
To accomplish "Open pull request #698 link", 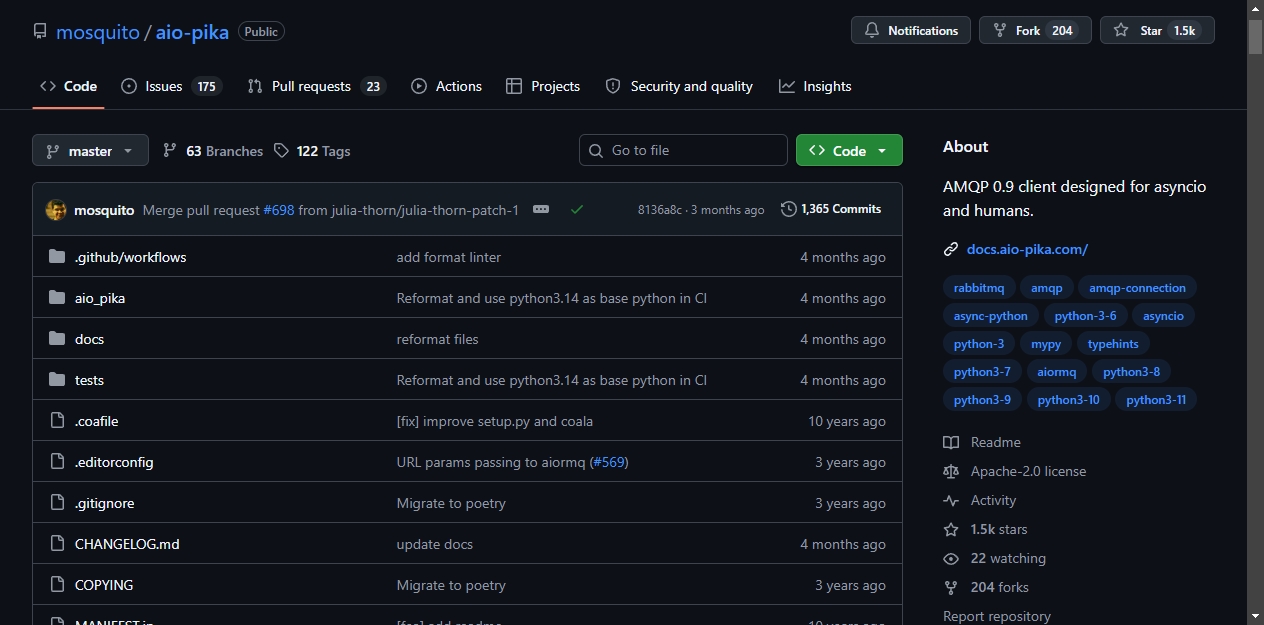I will (x=279, y=210).
